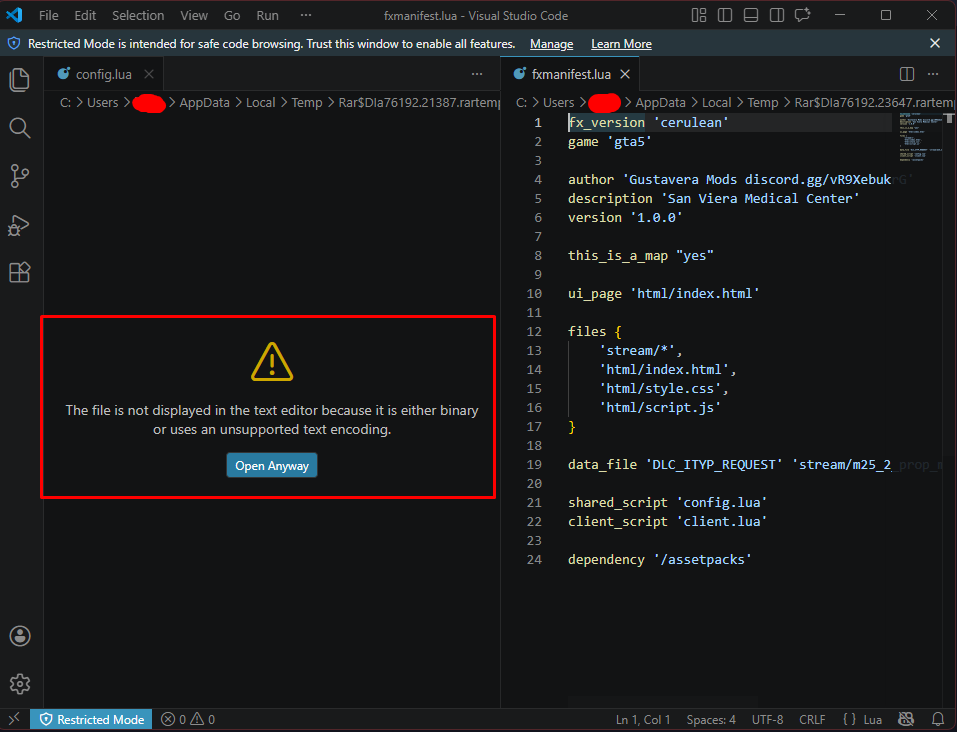957x732 pixels.
Task: Open the Extensions view icon
Action: (19, 272)
